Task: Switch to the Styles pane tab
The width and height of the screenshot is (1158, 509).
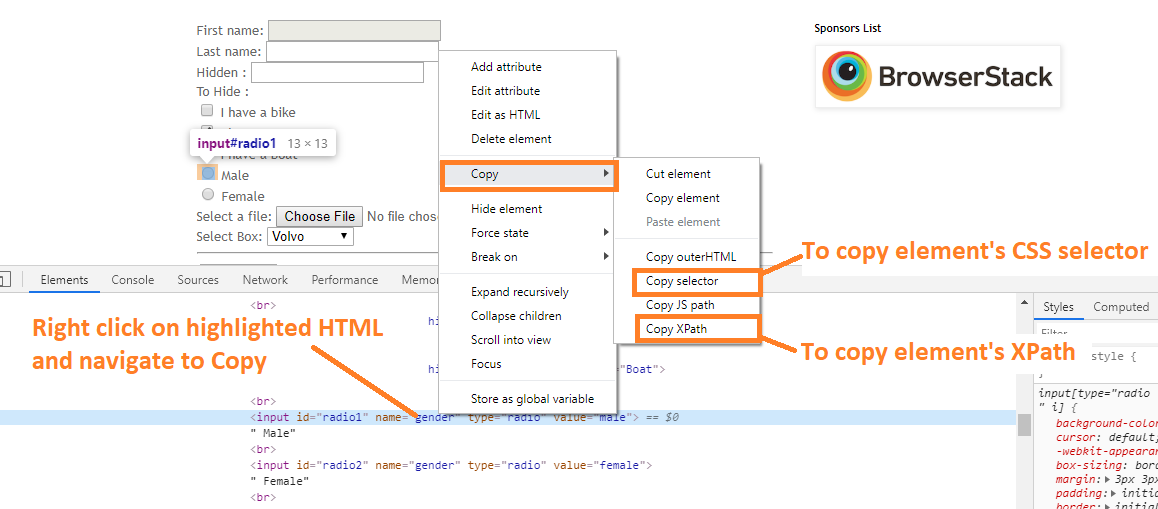Action: click(x=1058, y=307)
